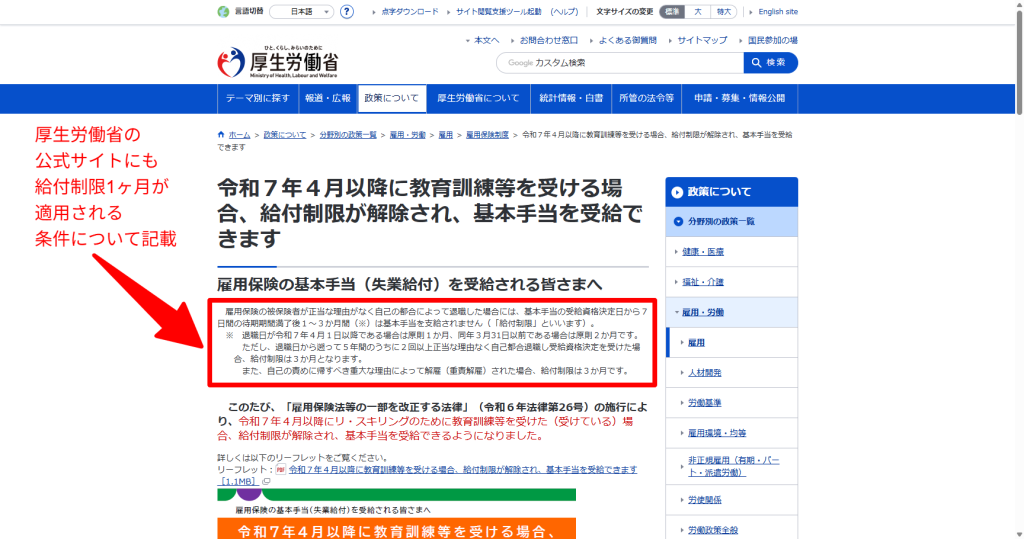Collapse the 雇用・労働 sidebar section
Image resolution: width=1024 pixels, height=539 pixels.
click(x=677, y=312)
